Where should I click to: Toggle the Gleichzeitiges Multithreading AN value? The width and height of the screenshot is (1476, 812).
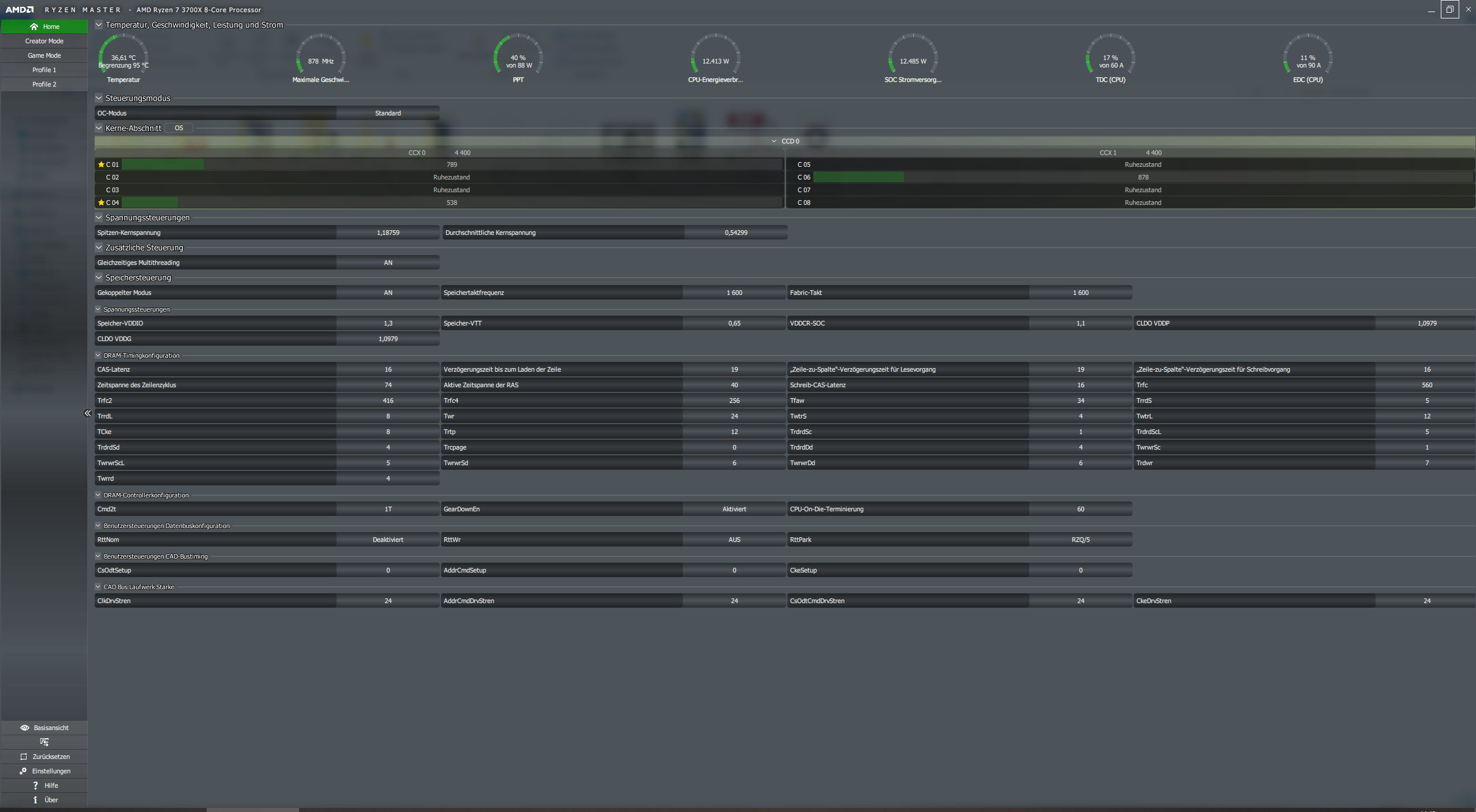(388, 263)
